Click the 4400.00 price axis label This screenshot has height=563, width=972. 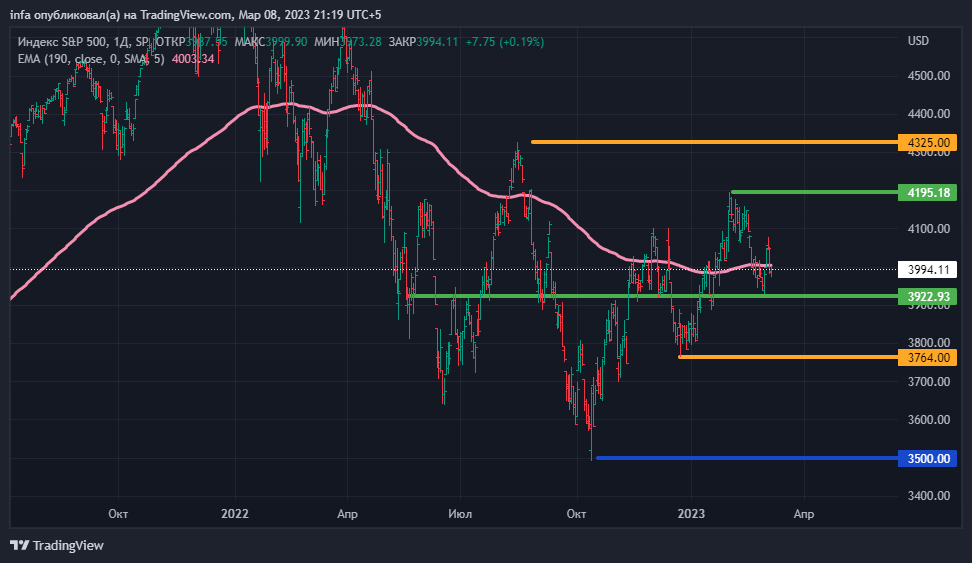point(929,113)
